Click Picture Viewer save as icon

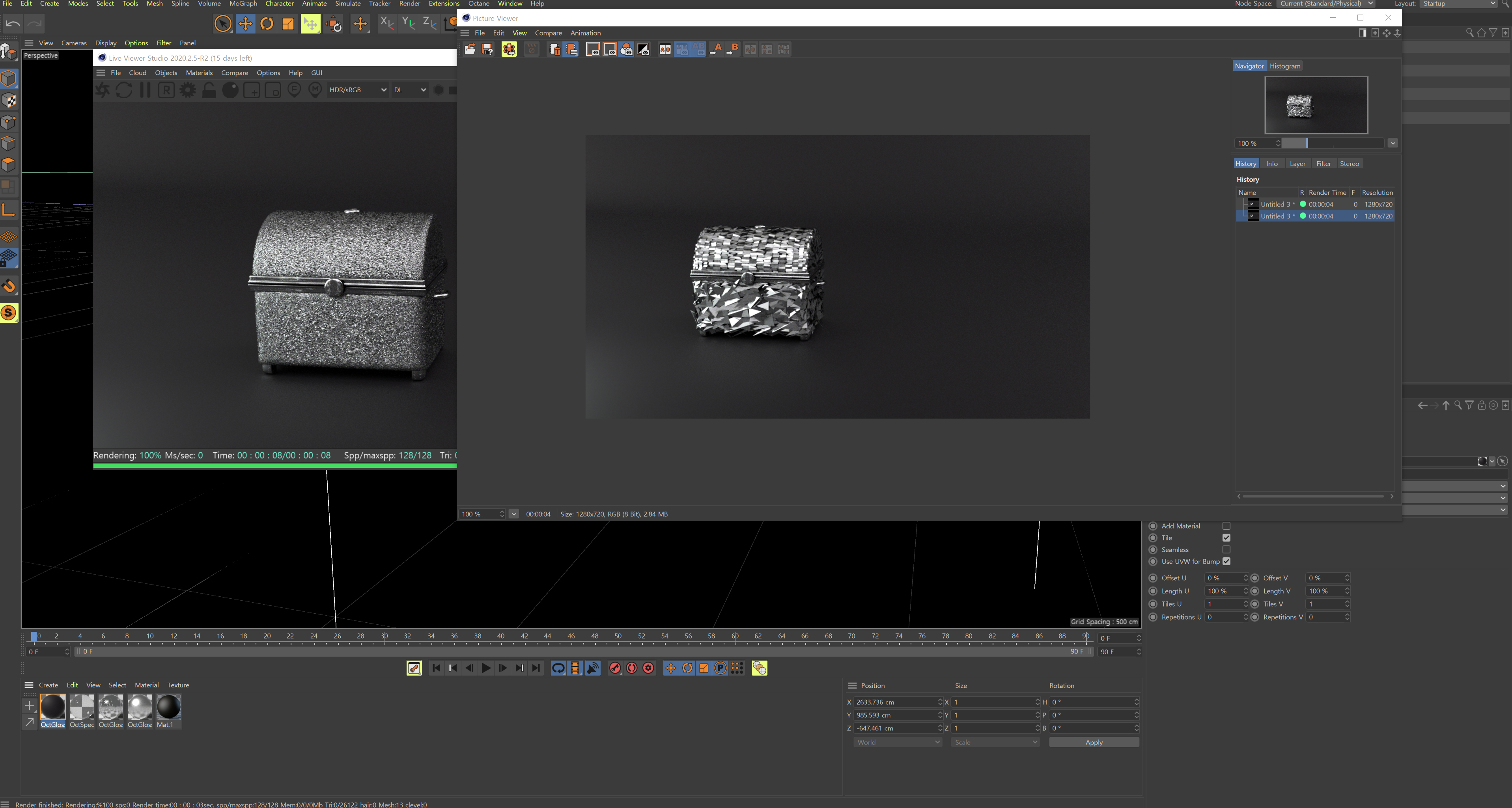tap(487, 49)
